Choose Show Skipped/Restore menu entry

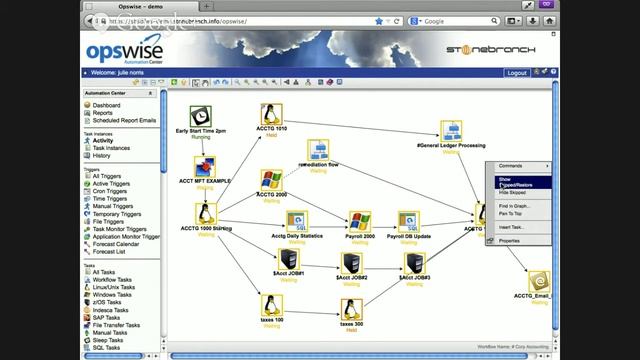[523, 182]
